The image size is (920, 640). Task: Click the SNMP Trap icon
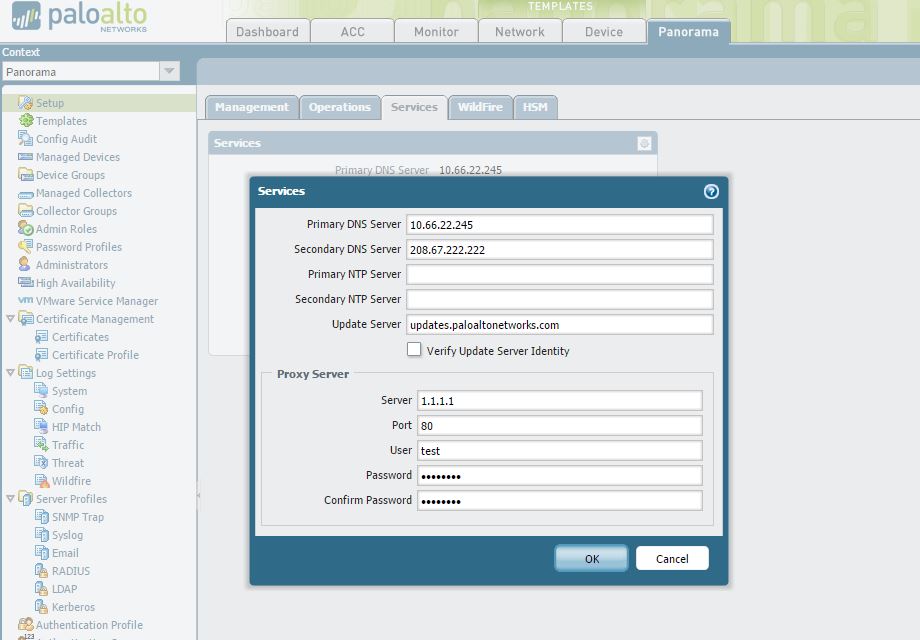pos(42,517)
